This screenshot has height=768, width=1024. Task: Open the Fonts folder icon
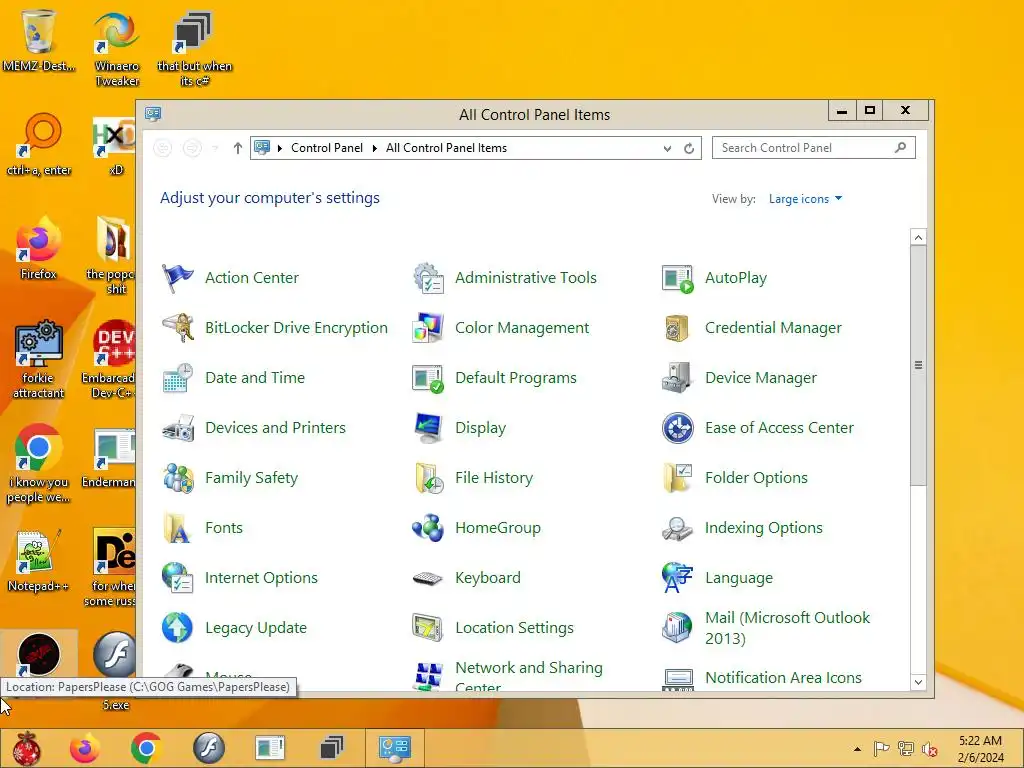[178, 528]
